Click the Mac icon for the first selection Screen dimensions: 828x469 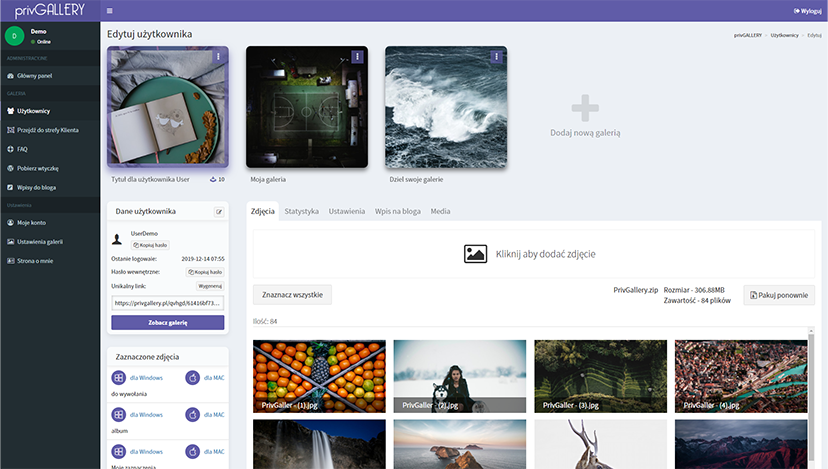pos(193,378)
